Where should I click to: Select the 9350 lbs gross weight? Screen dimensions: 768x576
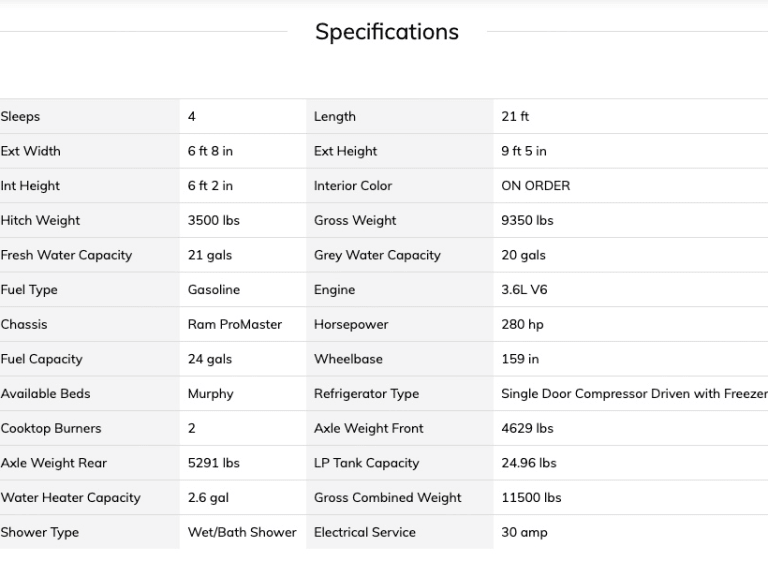pyautogui.click(x=527, y=221)
